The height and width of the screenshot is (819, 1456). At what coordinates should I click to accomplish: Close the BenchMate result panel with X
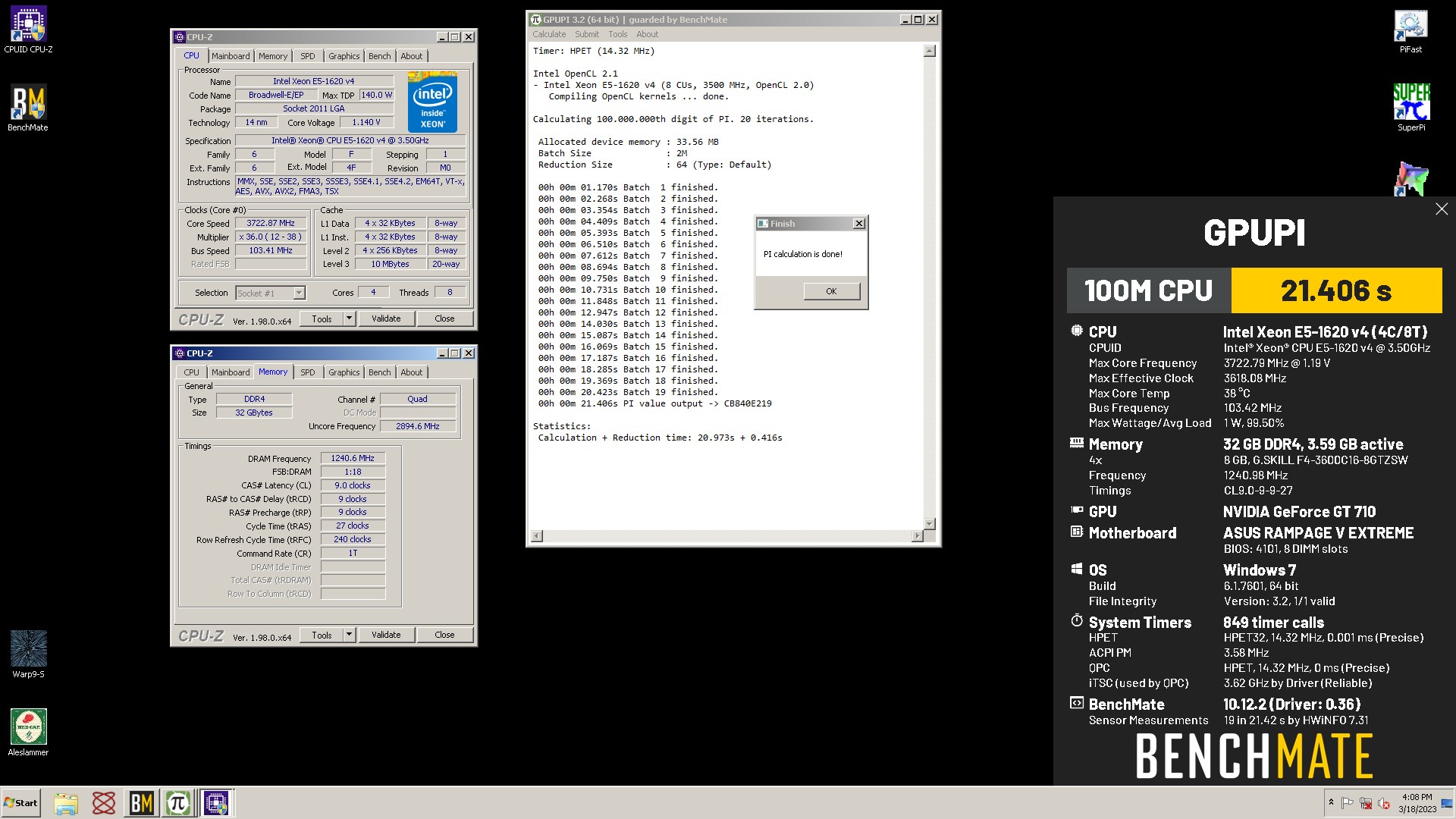click(x=1442, y=209)
